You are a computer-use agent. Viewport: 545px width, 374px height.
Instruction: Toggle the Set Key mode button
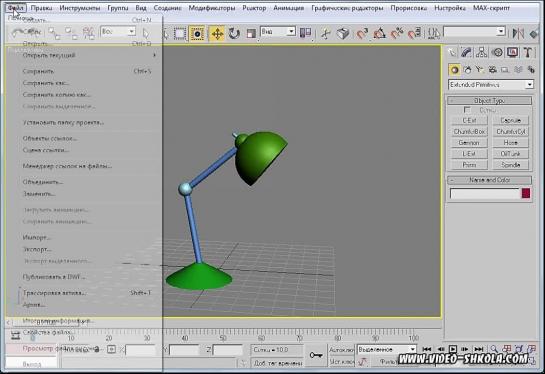click(341, 361)
